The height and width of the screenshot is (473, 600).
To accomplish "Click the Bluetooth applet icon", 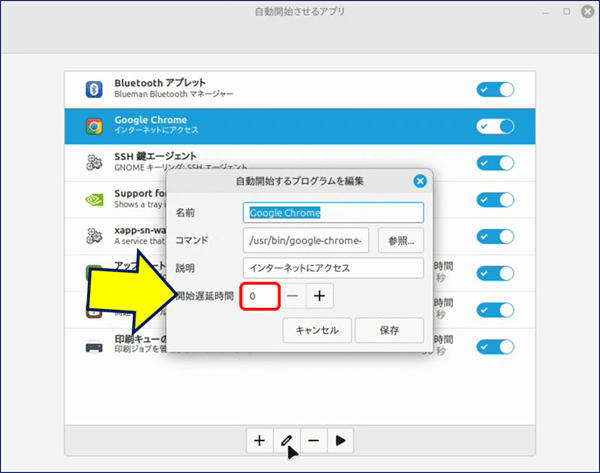I will [94, 90].
